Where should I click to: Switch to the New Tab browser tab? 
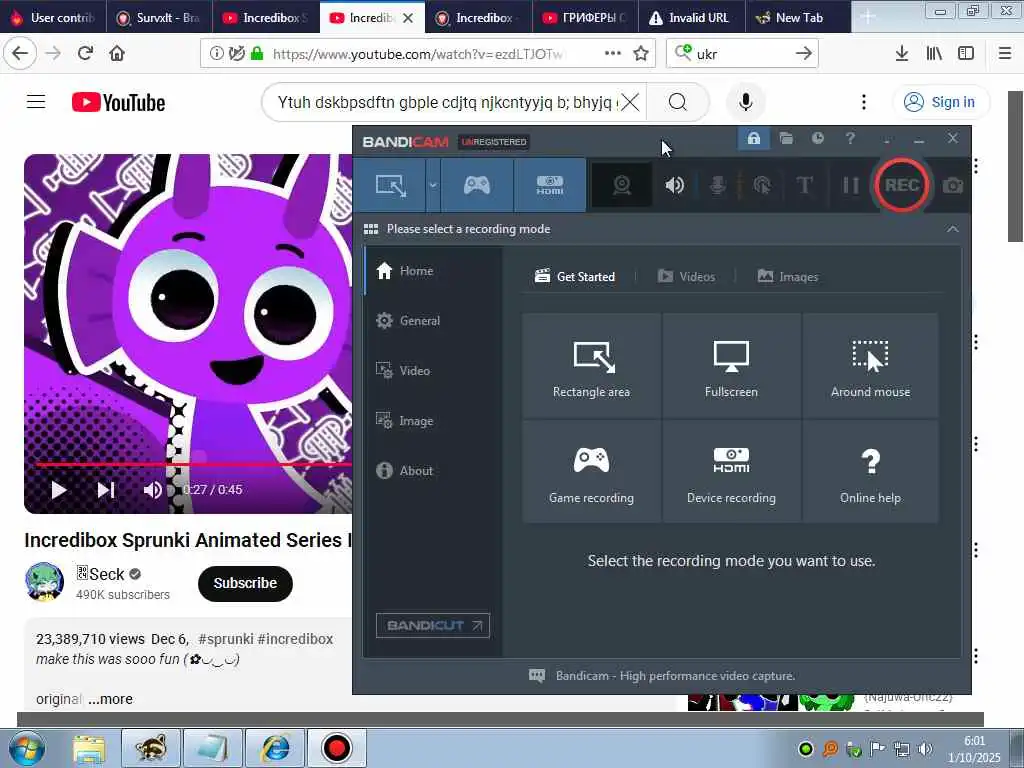(798, 18)
